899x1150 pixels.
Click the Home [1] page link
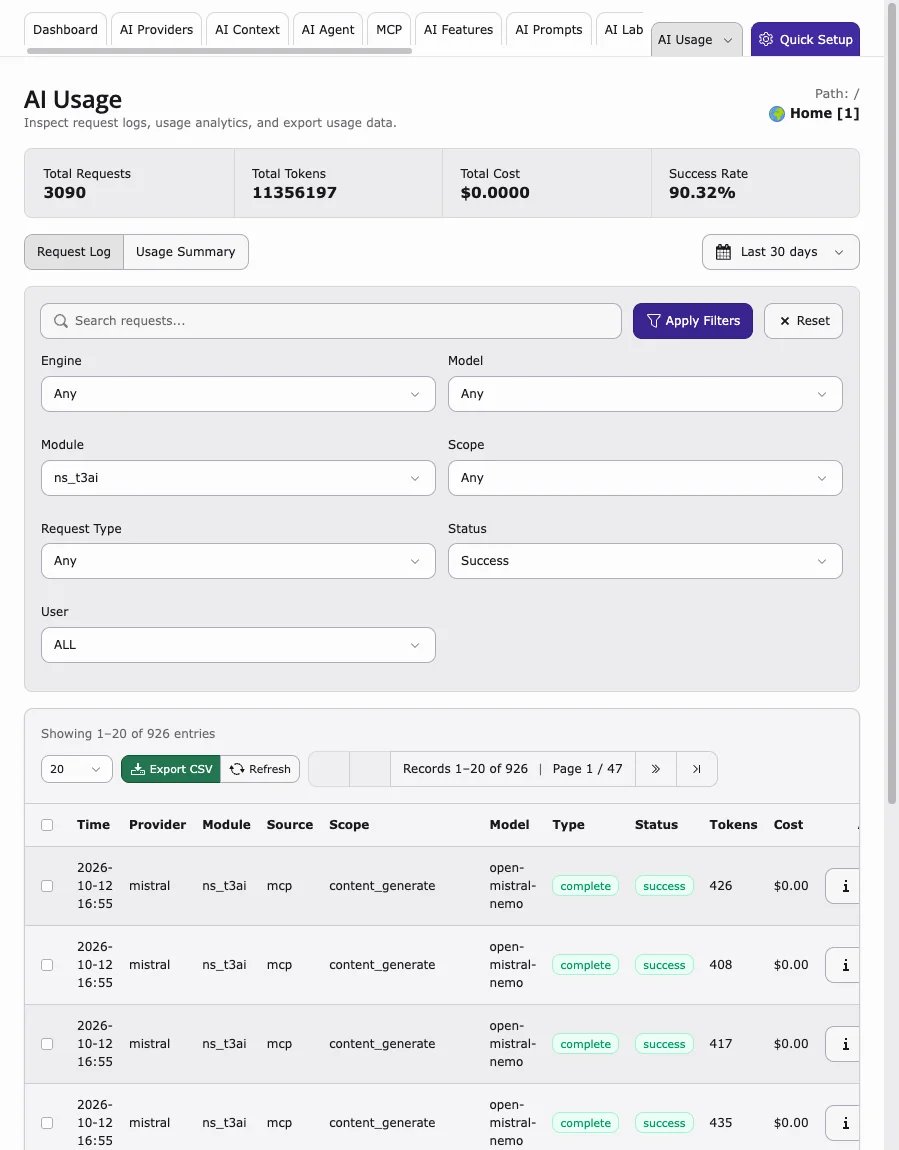[x=824, y=114]
